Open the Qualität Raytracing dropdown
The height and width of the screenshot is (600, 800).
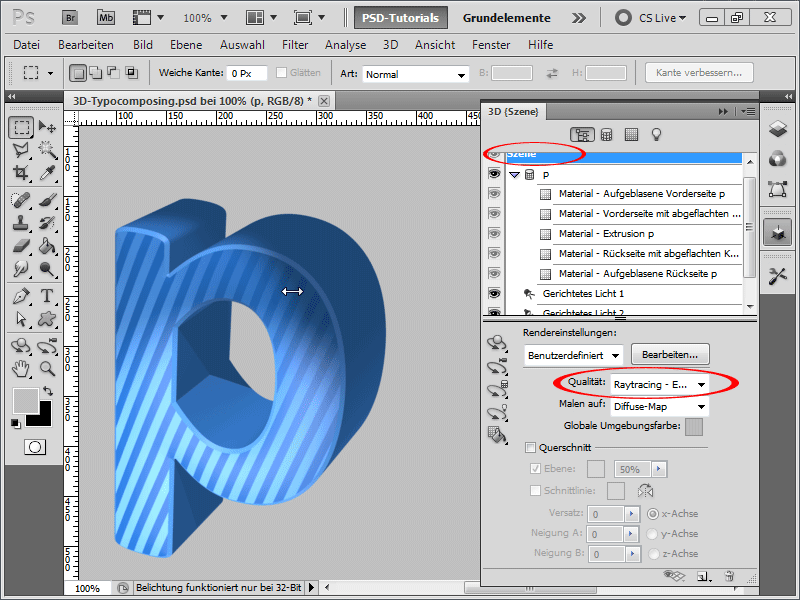click(660, 385)
